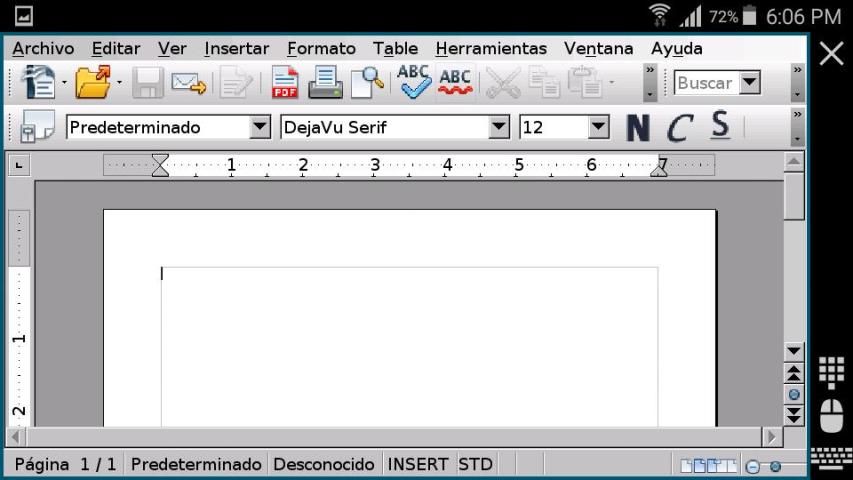This screenshot has height=480, width=853.
Task: Open the font size 12 dropdown
Action: [598, 127]
